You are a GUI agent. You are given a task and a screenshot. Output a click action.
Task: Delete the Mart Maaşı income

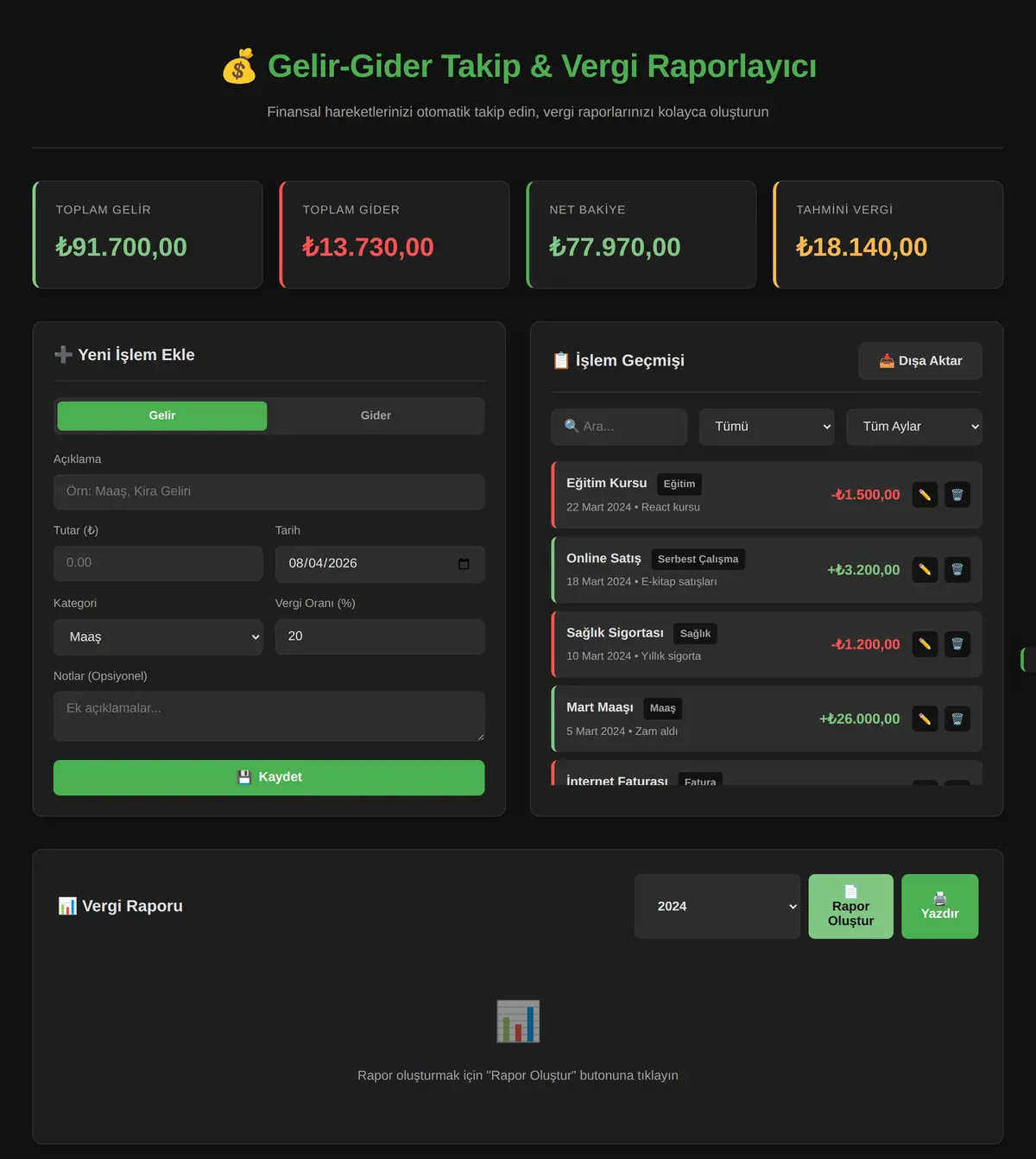957,719
